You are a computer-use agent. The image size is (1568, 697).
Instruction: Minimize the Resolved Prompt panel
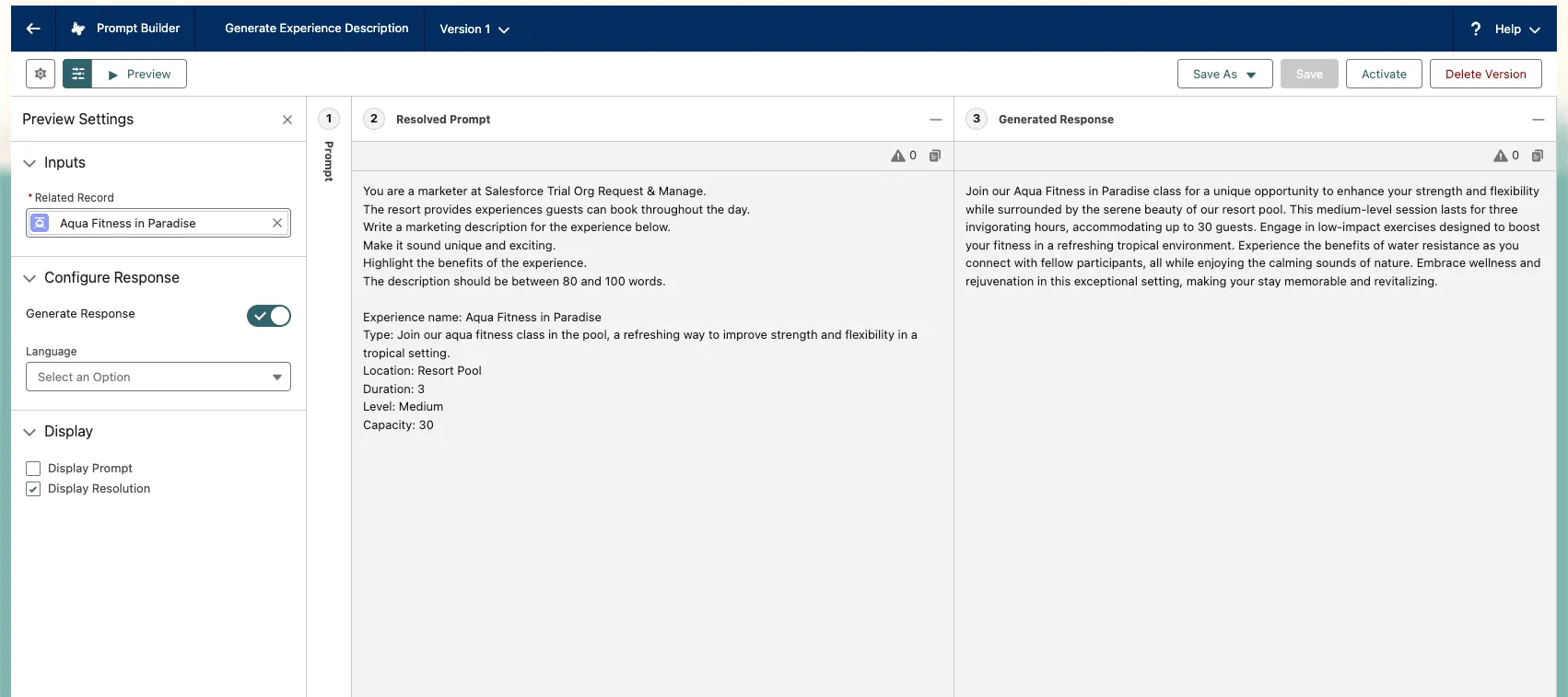point(936,120)
